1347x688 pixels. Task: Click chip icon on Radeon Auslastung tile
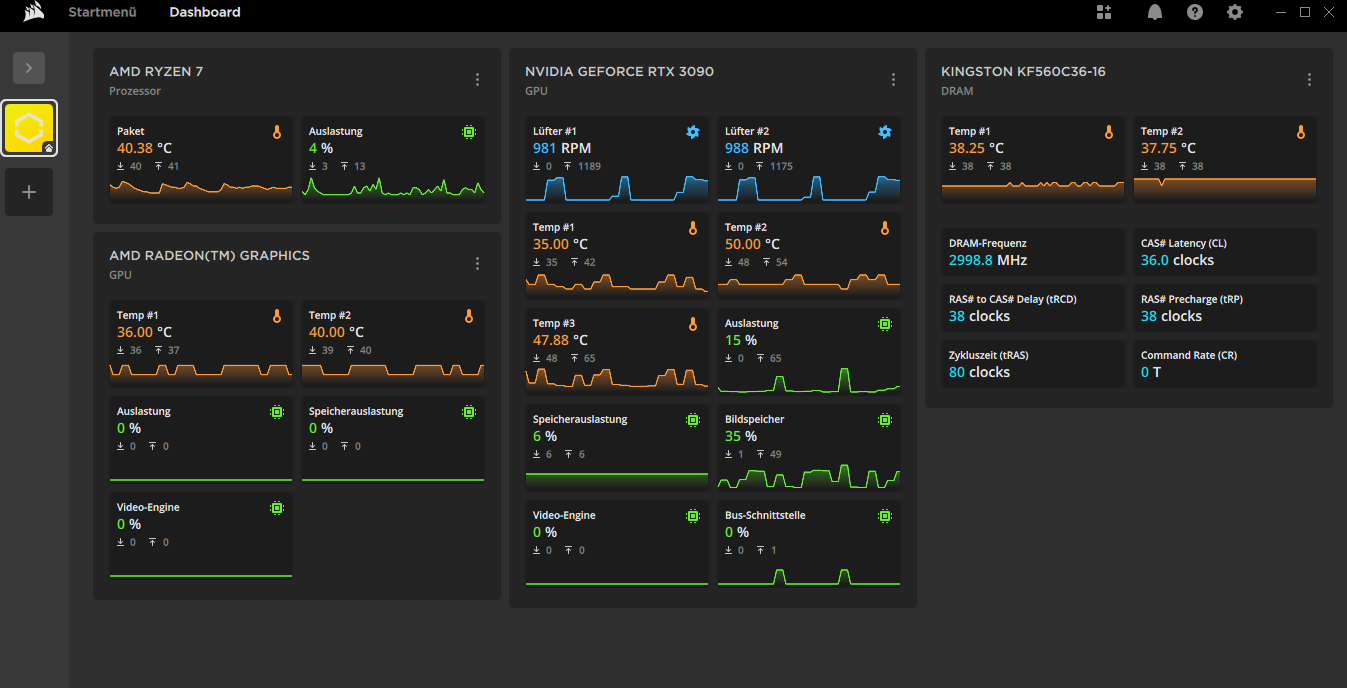(x=277, y=412)
